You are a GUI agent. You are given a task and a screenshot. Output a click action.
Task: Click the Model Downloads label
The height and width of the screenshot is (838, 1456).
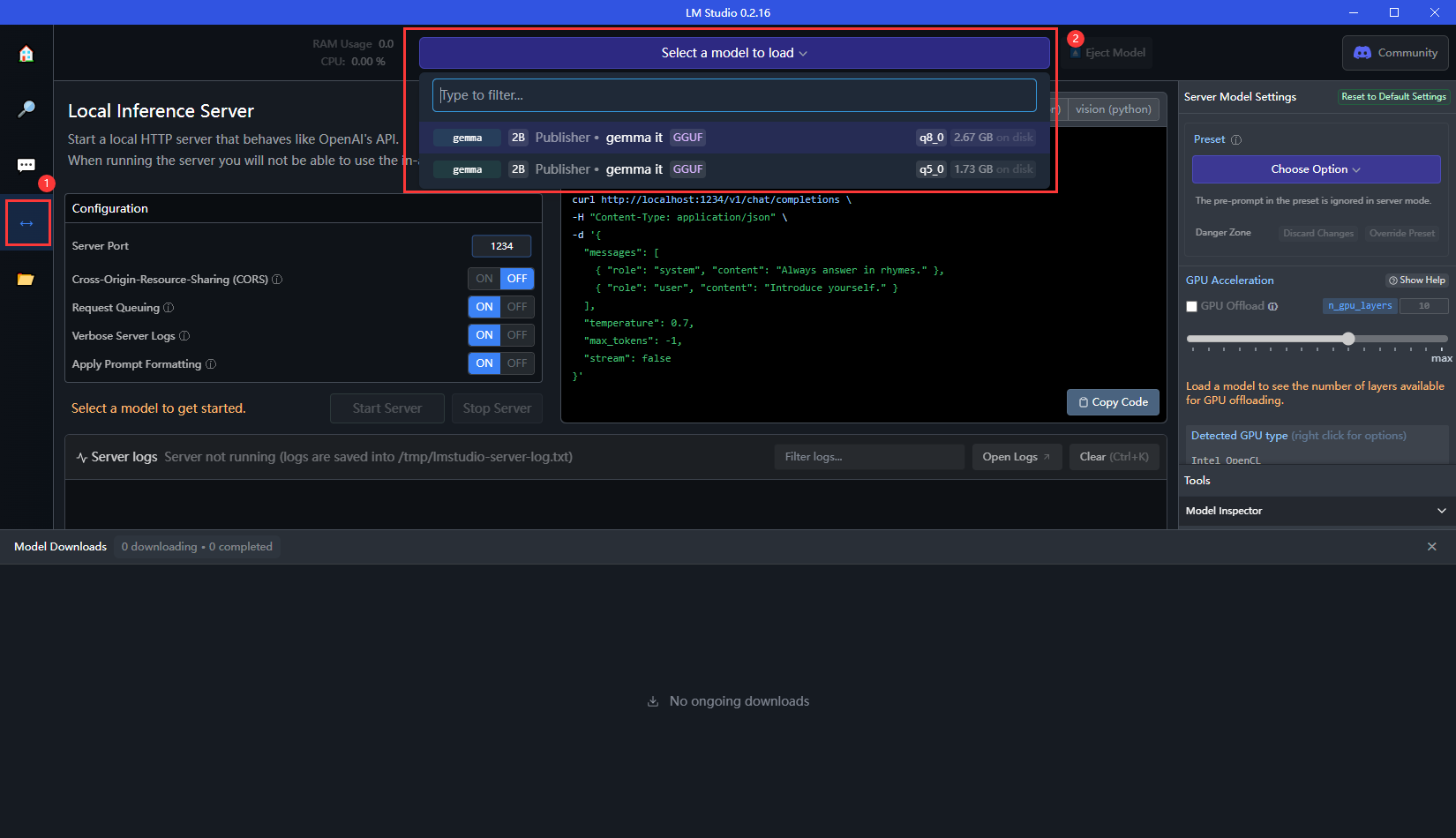pos(60,547)
